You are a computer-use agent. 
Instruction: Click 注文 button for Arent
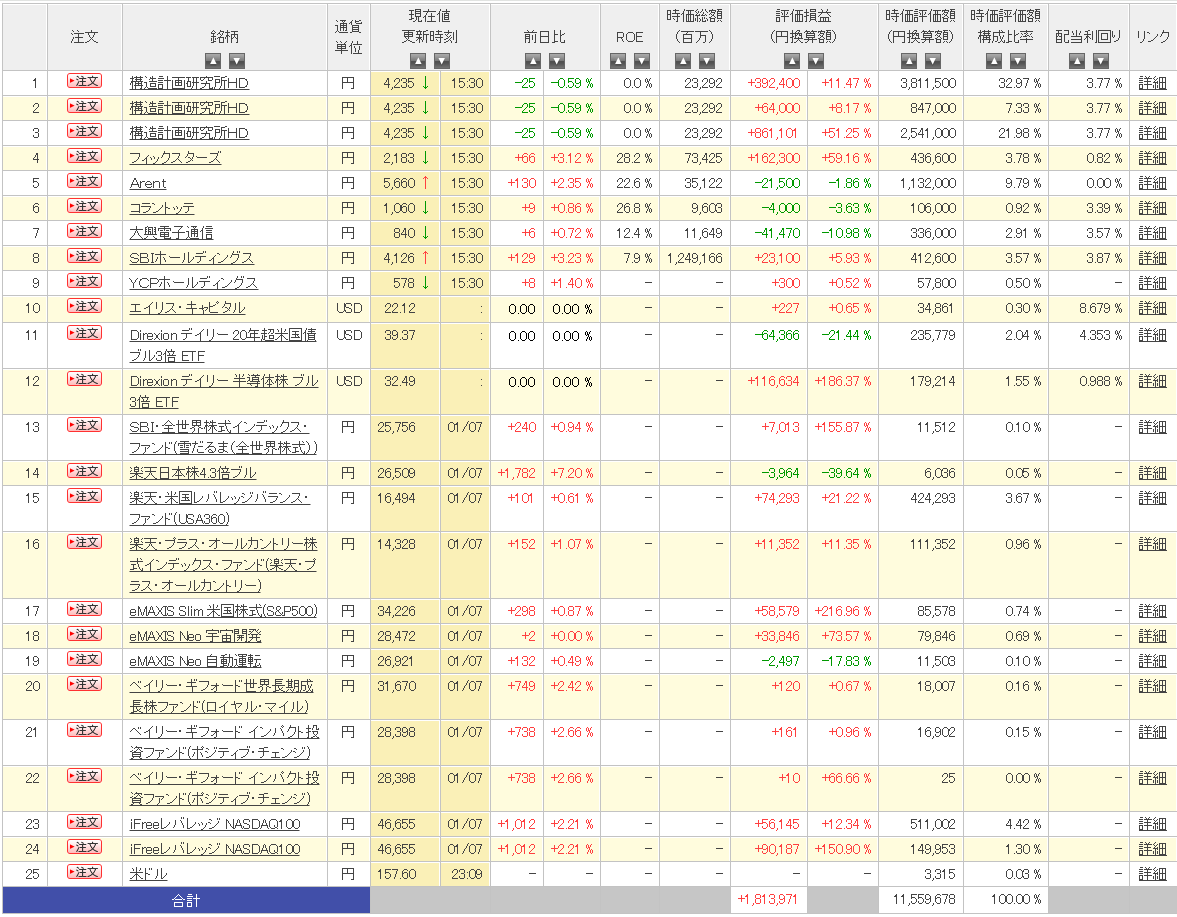click(x=84, y=181)
